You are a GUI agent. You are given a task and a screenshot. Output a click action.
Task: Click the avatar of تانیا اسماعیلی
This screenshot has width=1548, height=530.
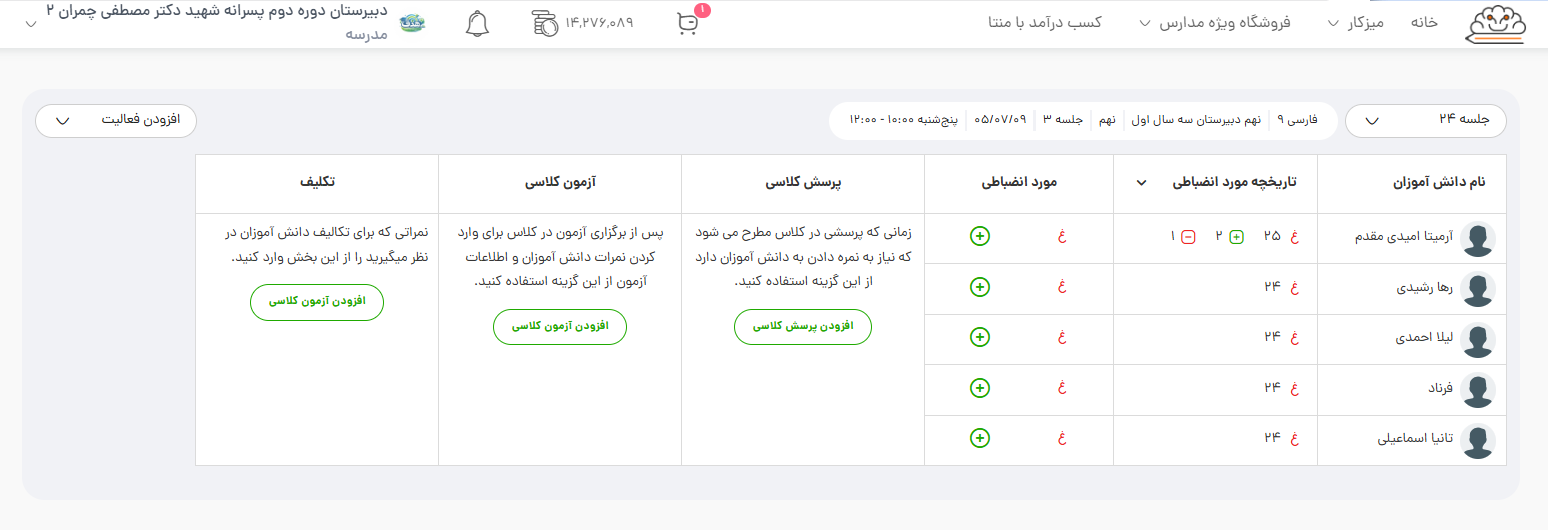click(1478, 440)
